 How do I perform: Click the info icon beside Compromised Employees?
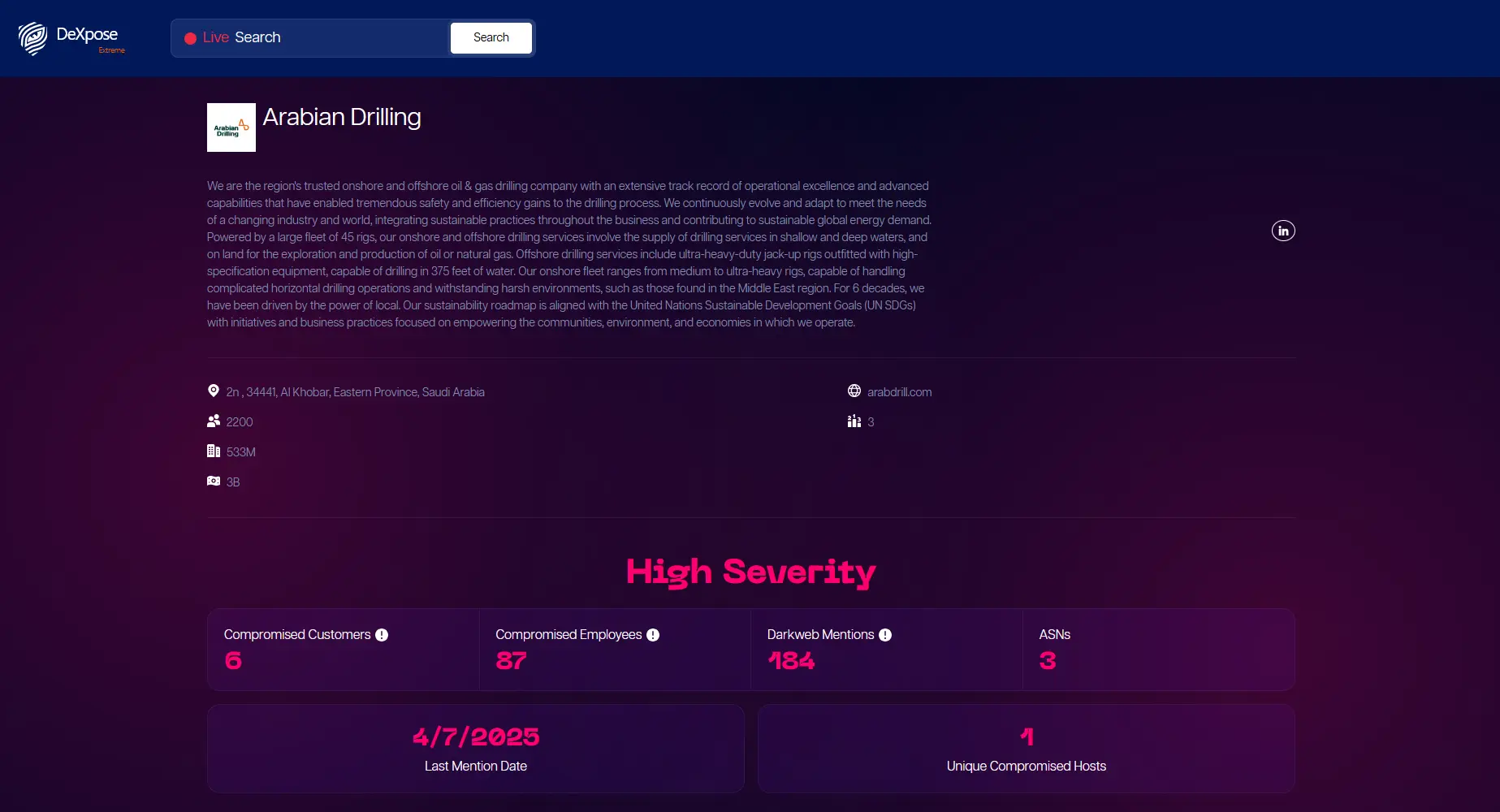coord(653,635)
